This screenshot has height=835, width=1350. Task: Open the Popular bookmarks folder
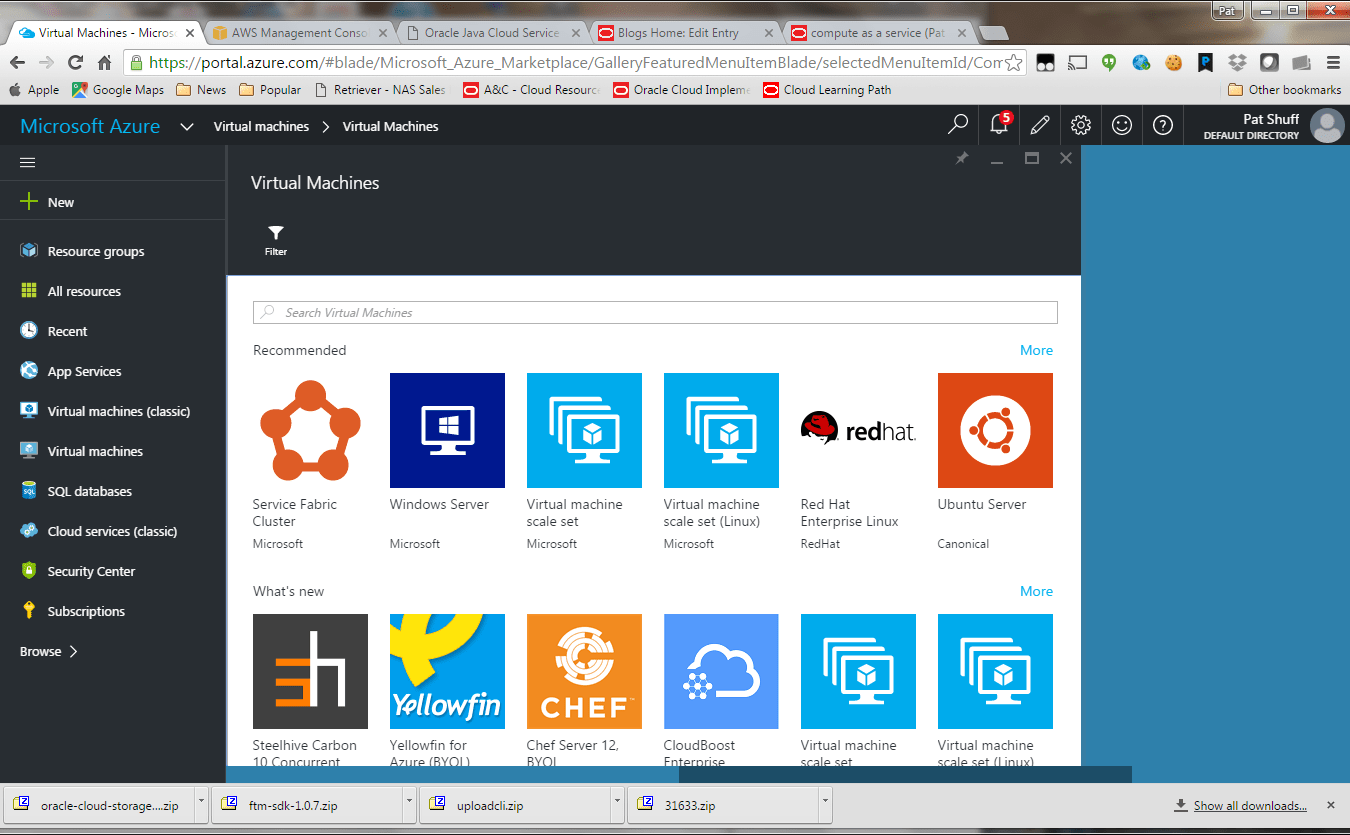coord(270,89)
